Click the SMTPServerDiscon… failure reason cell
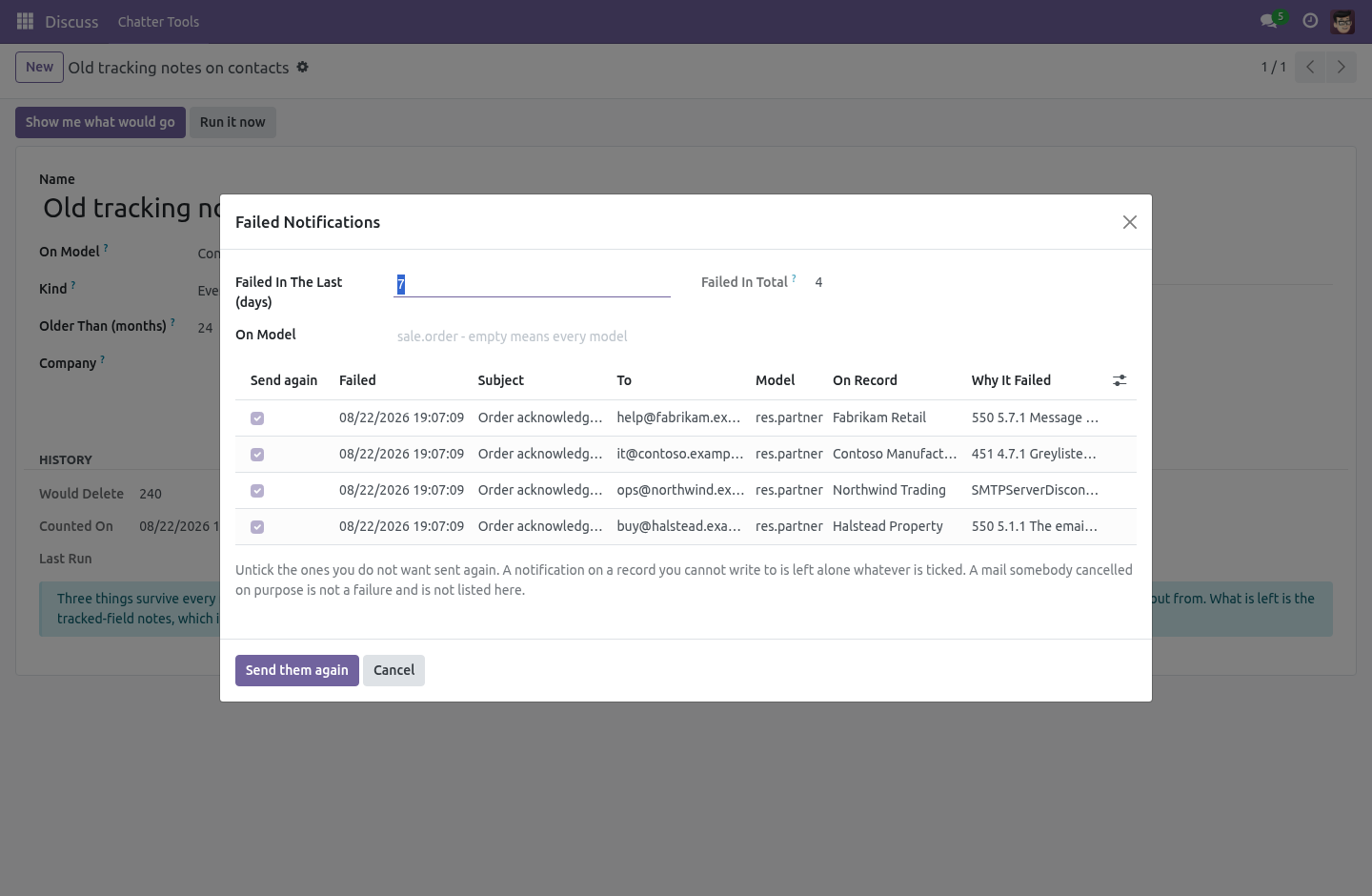The image size is (1372, 896). pyautogui.click(x=1035, y=490)
